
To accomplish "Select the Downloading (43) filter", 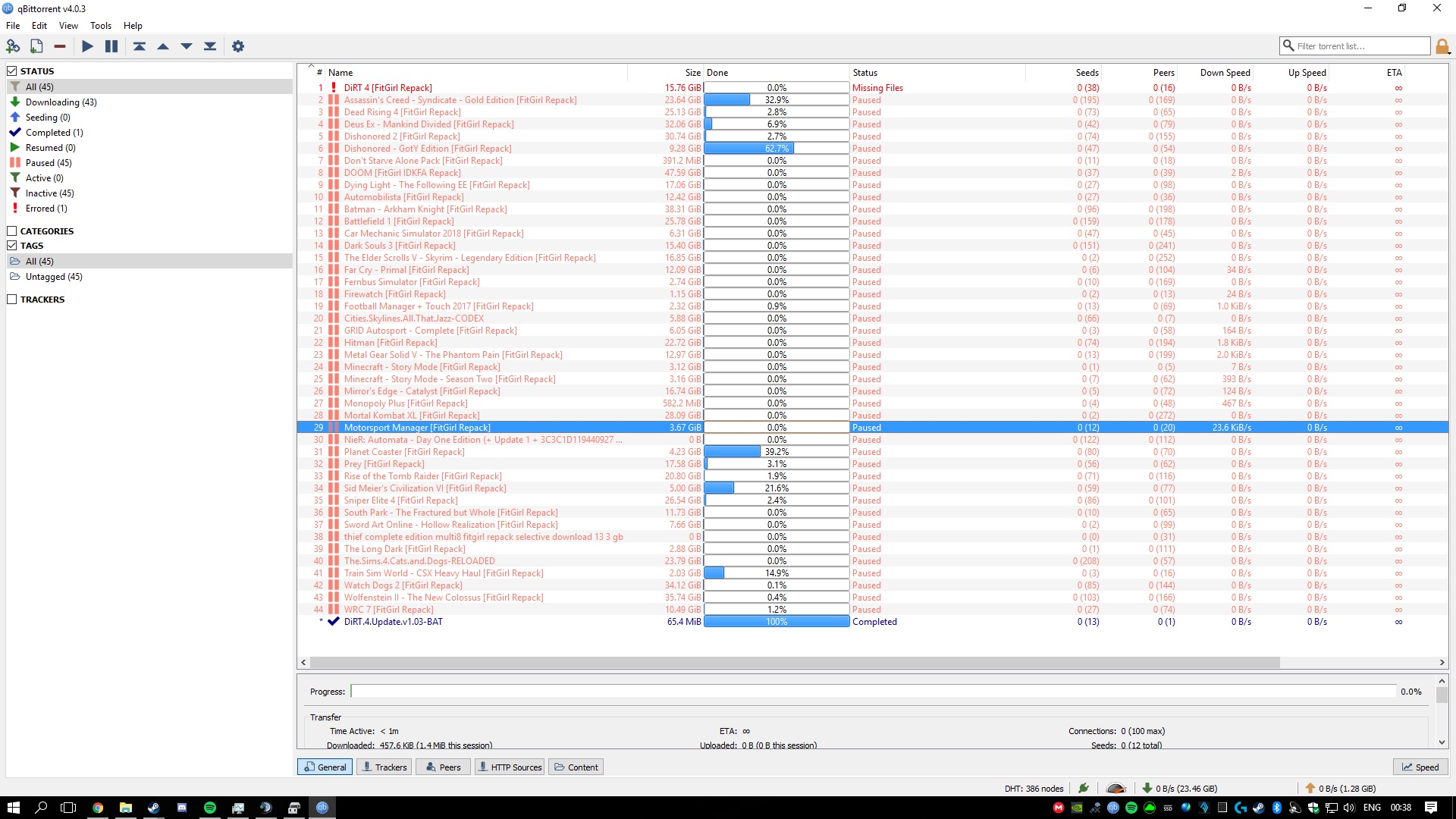I will click(149, 102).
